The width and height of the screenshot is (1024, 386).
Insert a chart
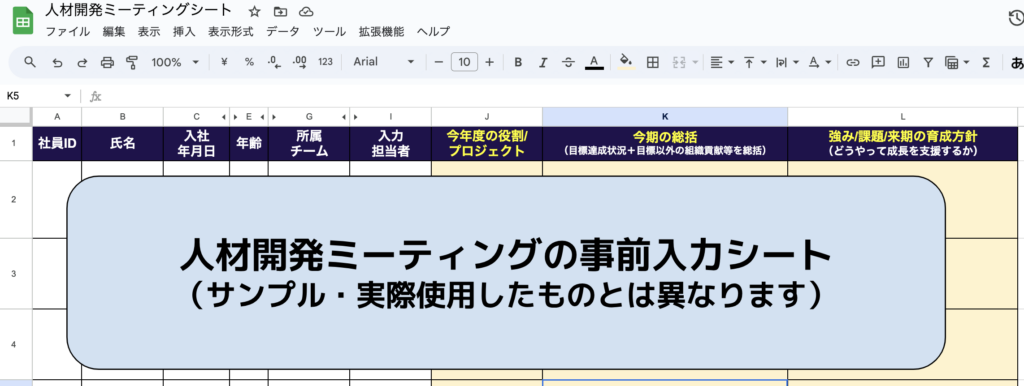tap(903, 62)
